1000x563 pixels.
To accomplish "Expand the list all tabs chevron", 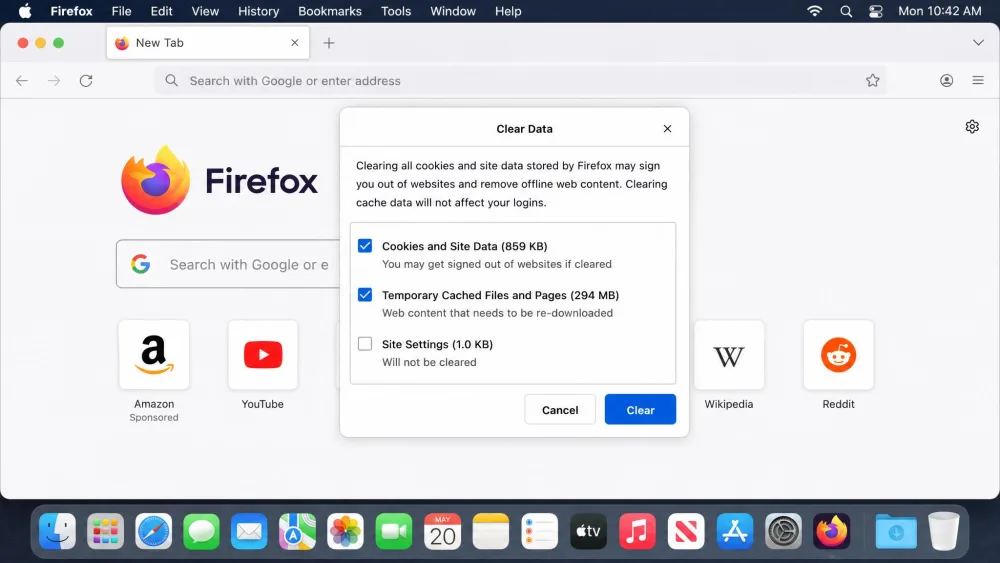I will (978, 43).
